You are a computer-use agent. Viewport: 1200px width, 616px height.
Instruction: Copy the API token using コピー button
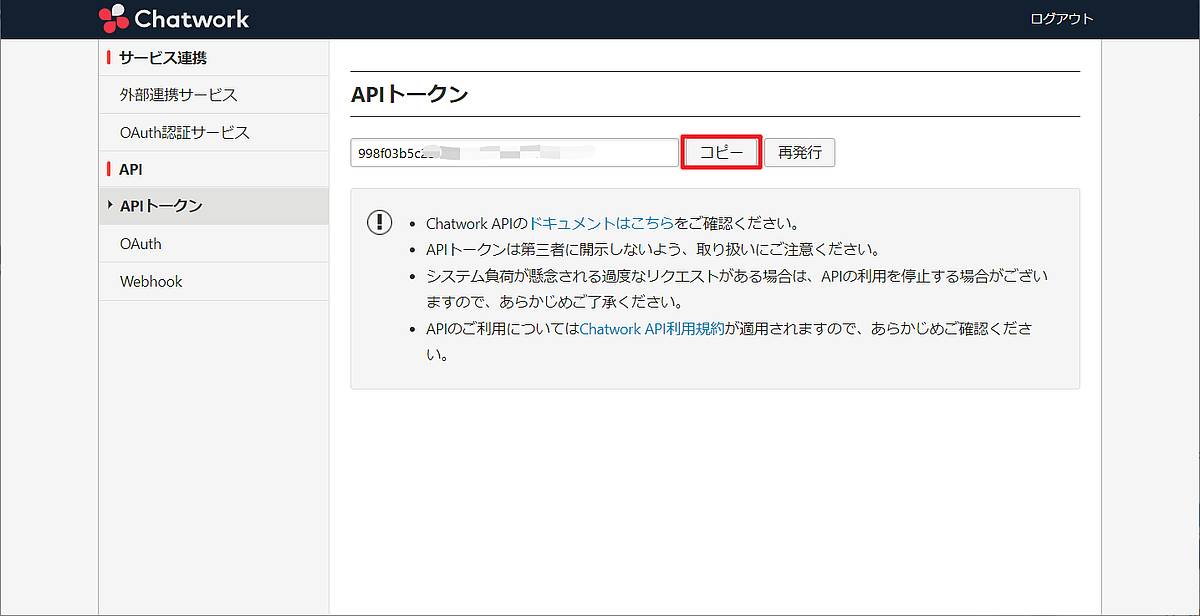(720, 151)
